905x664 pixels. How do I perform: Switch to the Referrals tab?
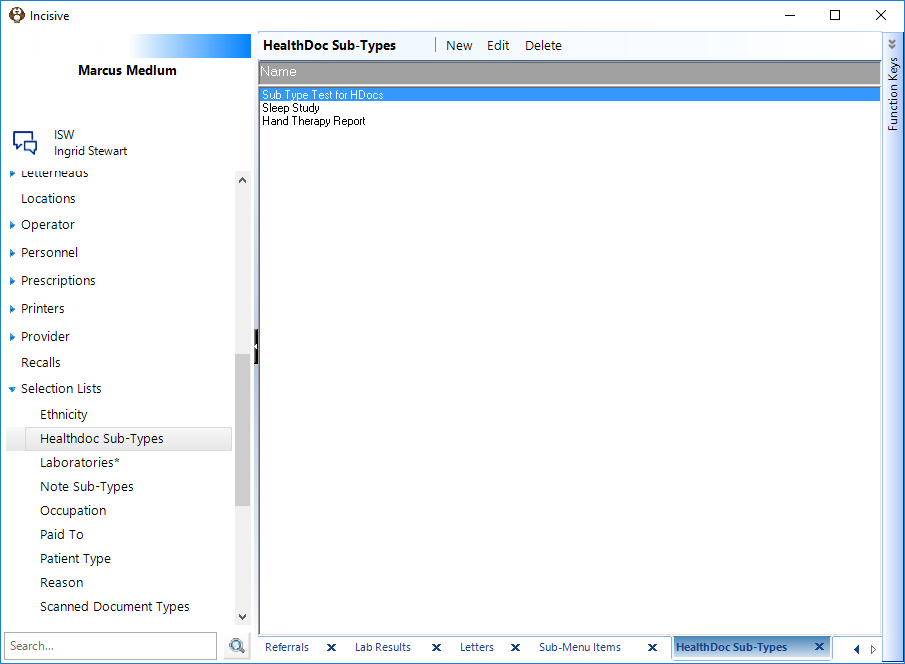coord(287,647)
